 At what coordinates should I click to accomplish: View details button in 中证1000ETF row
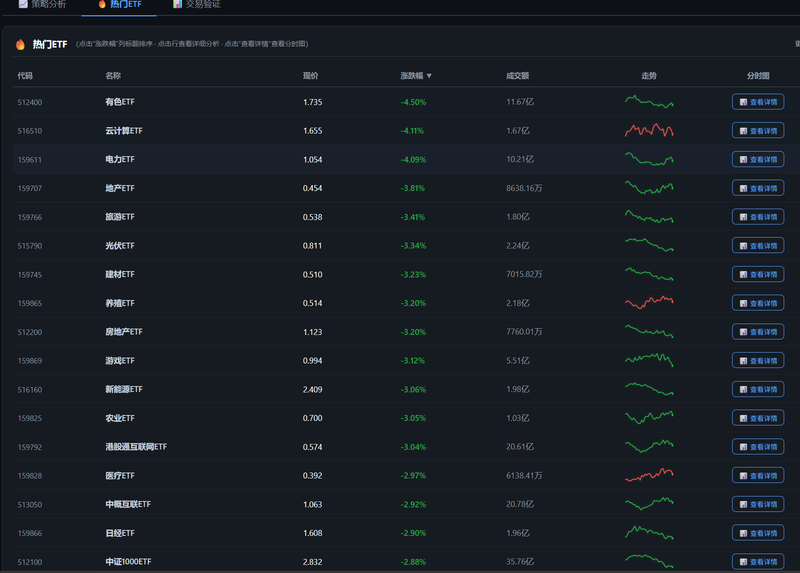click(x=758, y=562)
